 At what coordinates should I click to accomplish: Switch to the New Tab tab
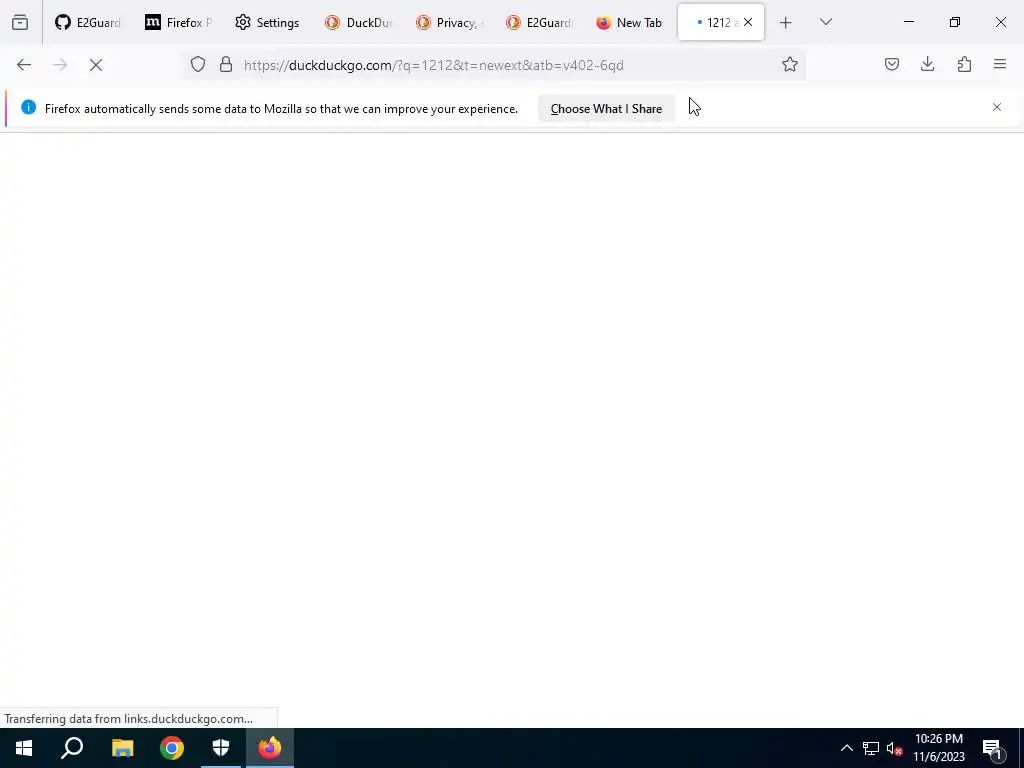pyautogui.click(x=628, y=22)
